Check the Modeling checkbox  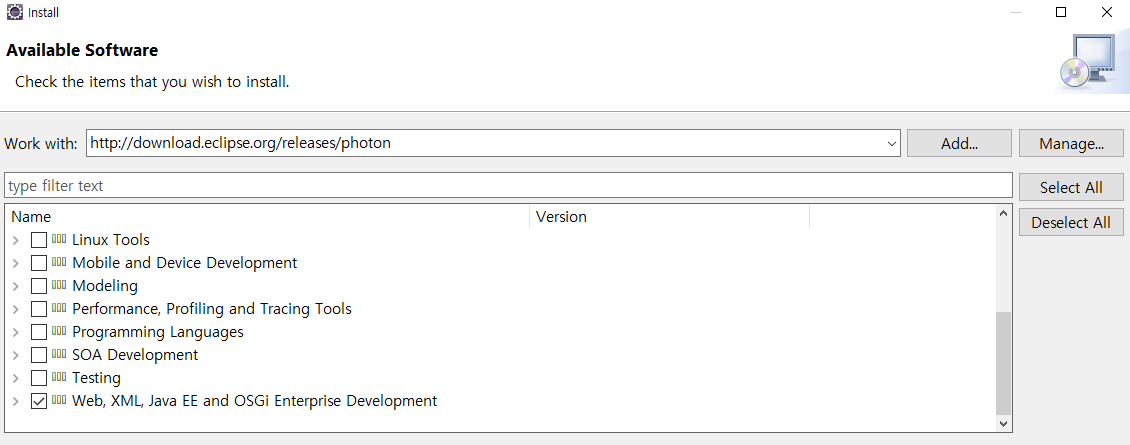click(x=39, y=286)
